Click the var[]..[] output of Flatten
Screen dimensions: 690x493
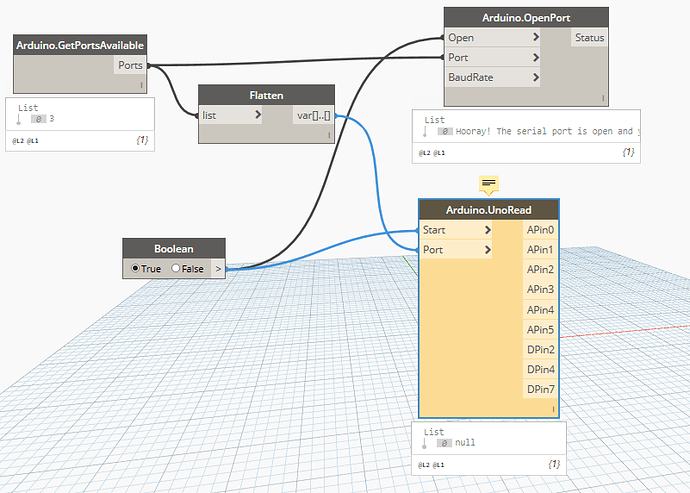(313, 115)
